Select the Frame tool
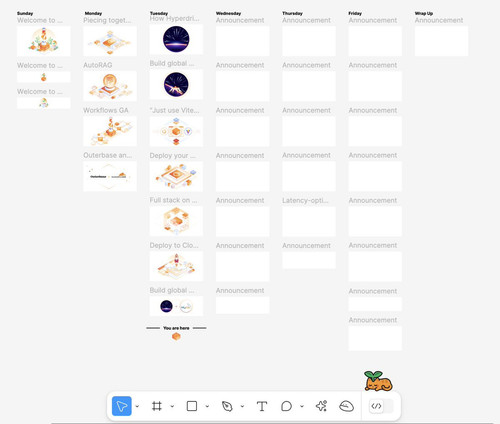The width and height of the screenshot is (500, 424). point(157,406)
